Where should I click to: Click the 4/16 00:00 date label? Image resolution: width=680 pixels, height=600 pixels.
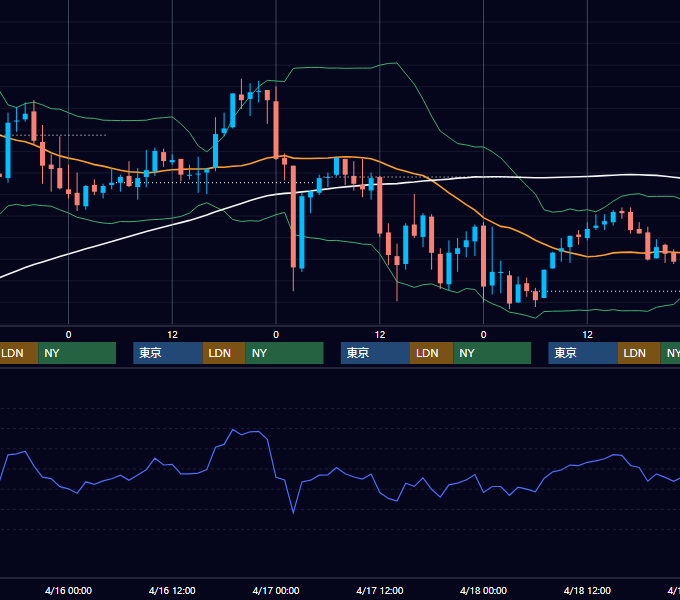tap(68, 590)
